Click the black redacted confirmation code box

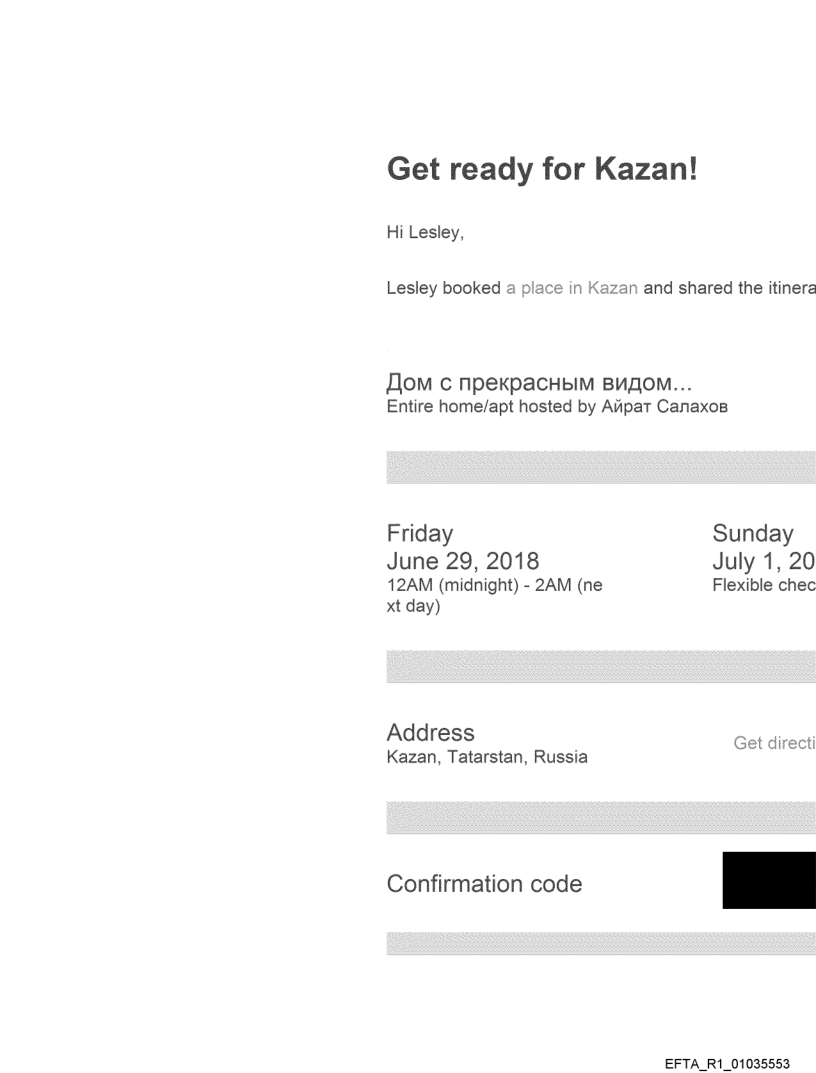coord(768,882)
